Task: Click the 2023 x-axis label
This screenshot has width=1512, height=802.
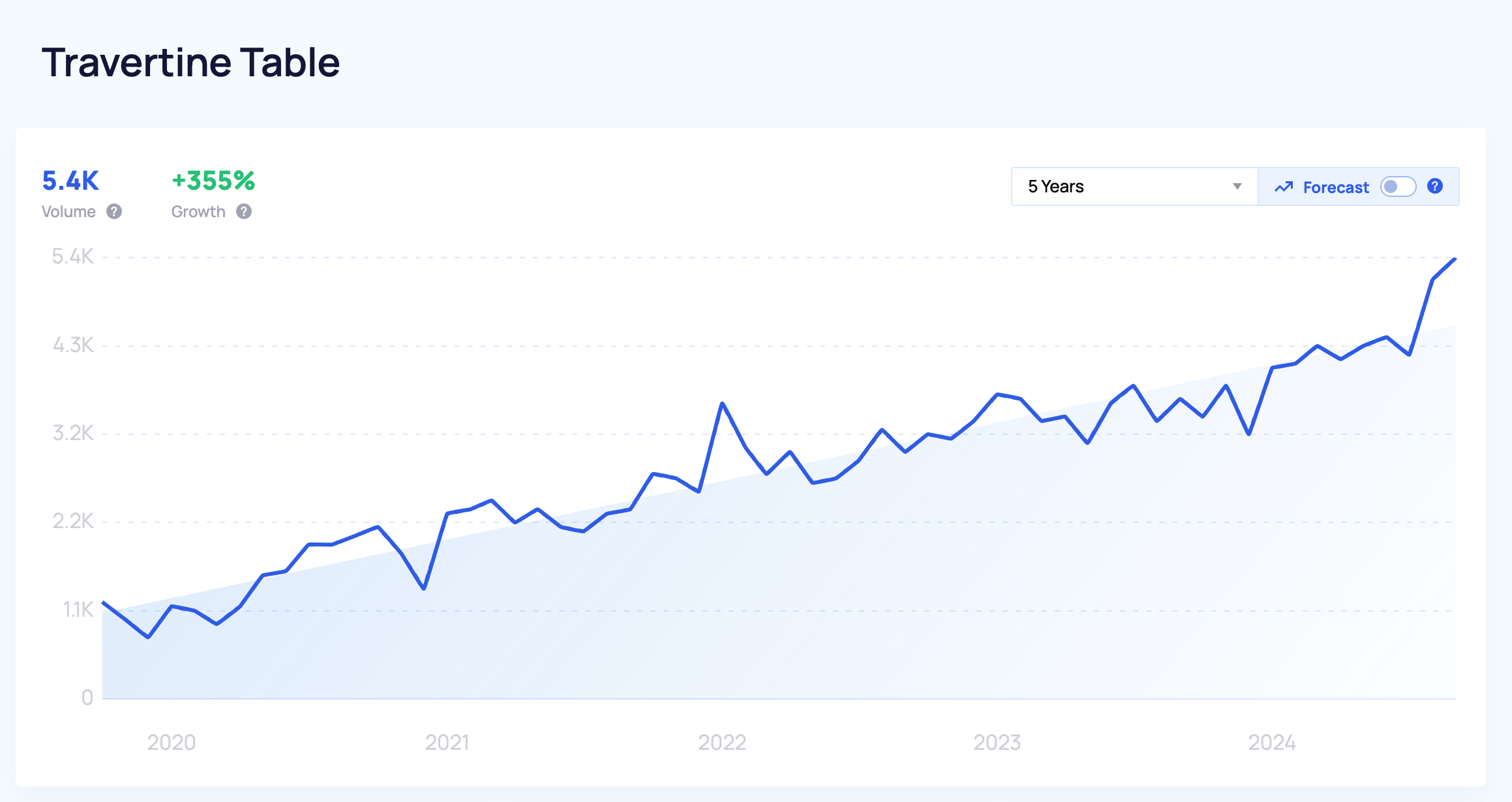Action: pos(997,742)
